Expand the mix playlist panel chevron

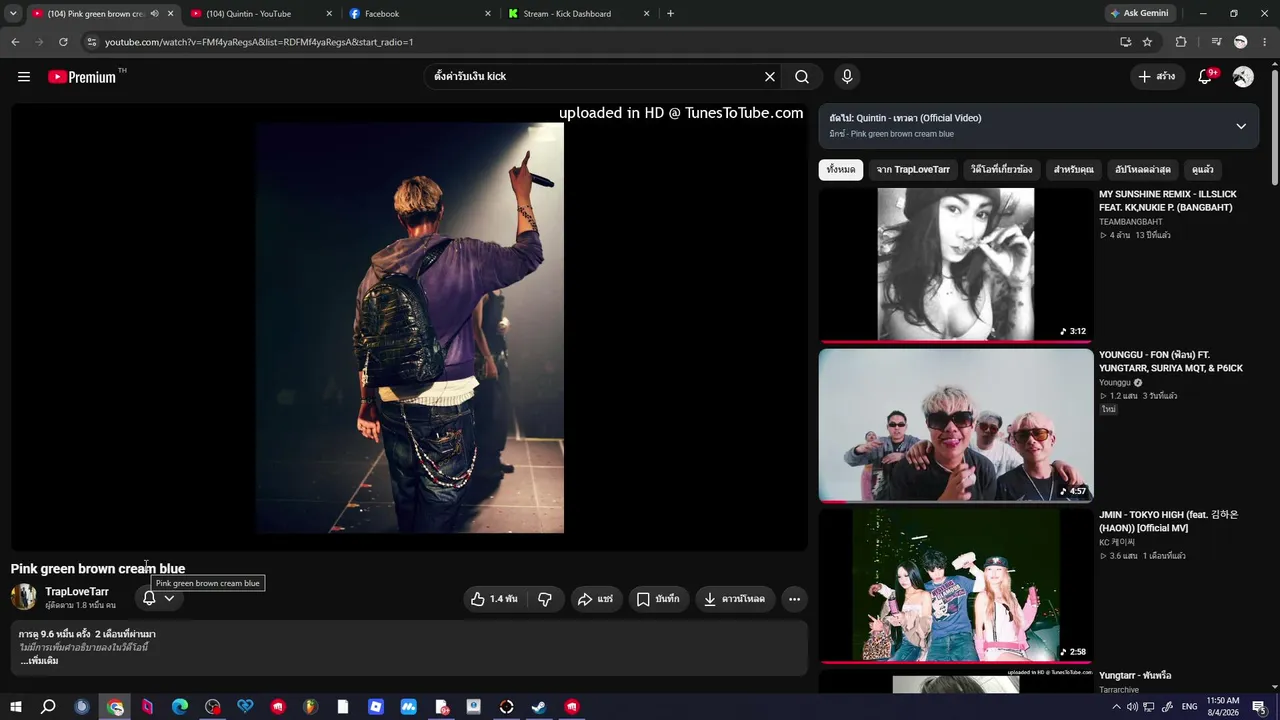coord(1241,126)
